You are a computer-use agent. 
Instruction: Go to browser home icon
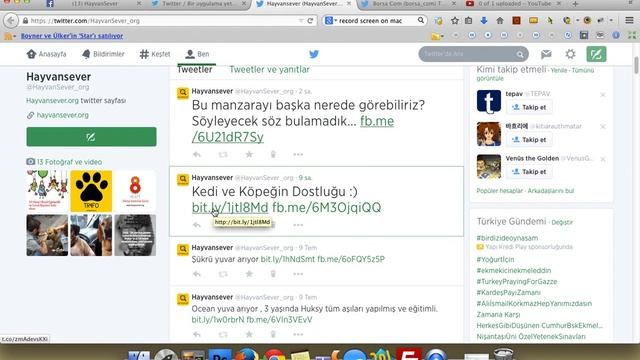[x=500, y=20]
